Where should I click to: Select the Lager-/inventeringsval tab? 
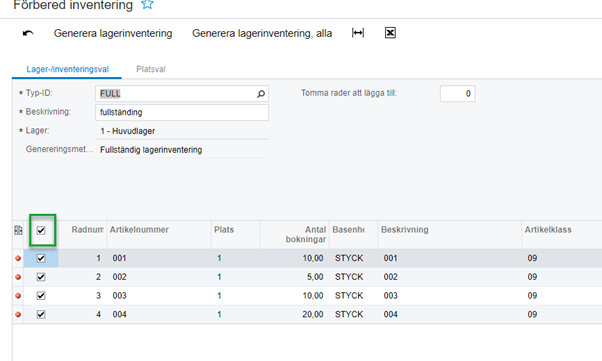(68, 70)
